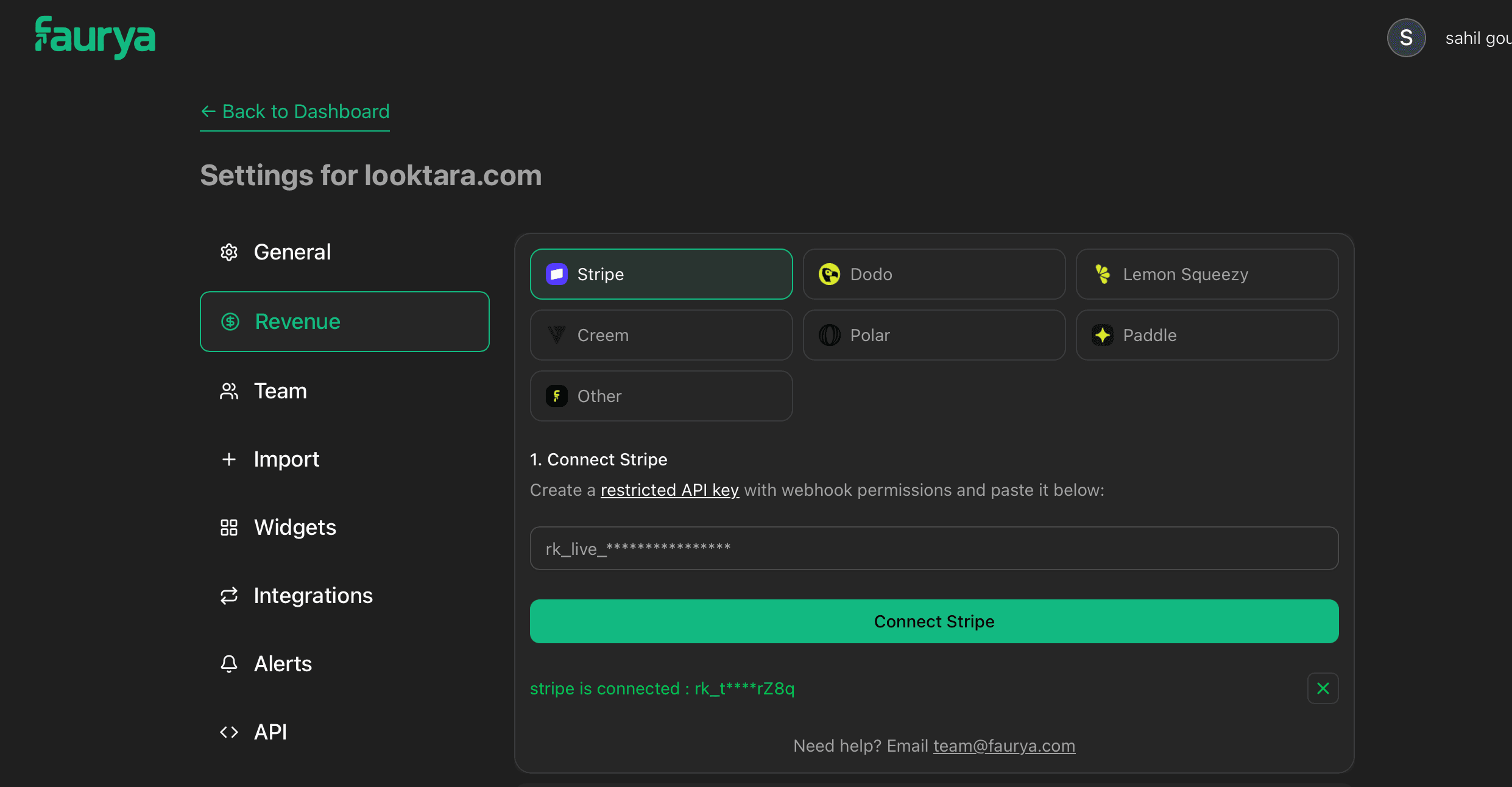This screenshot has width=1512, height=787.
Task: Open the Team settings tab
Action: point(345,391)
